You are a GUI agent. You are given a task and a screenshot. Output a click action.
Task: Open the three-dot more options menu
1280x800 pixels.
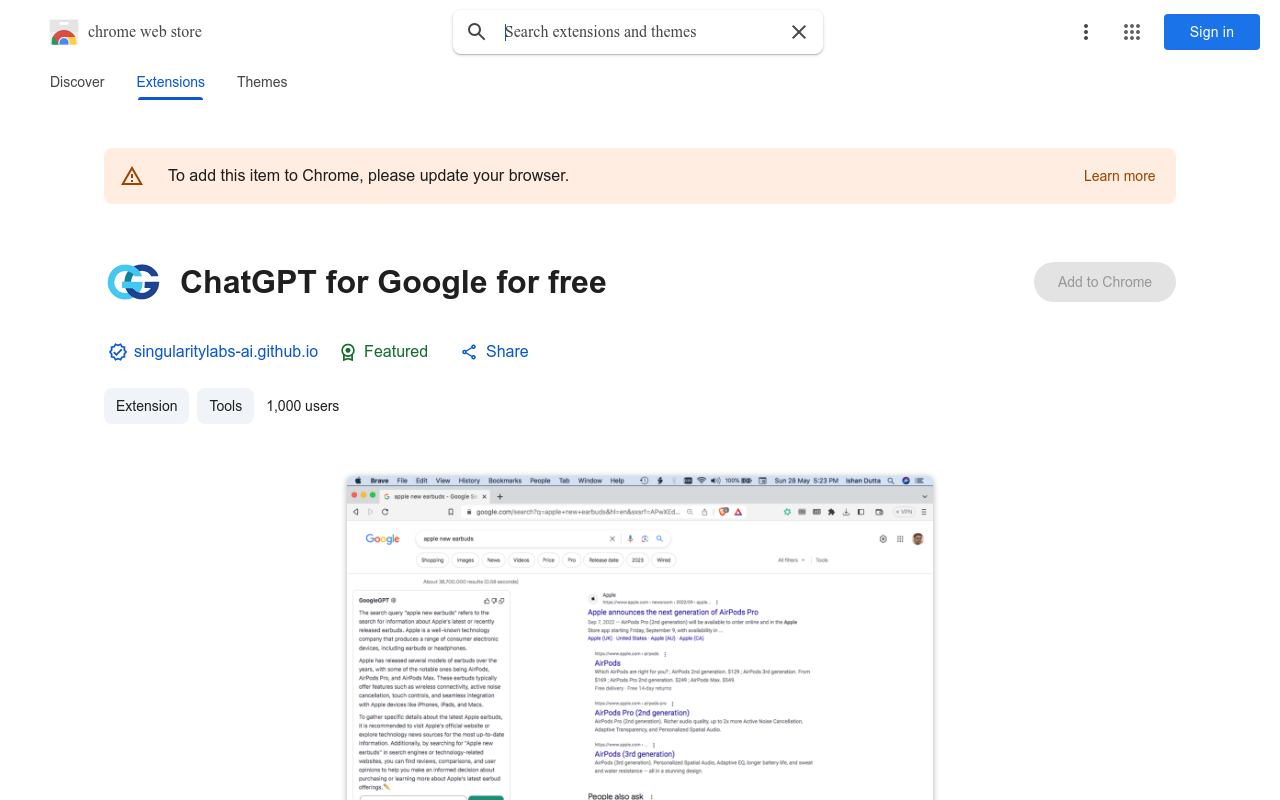(1086, 32)
